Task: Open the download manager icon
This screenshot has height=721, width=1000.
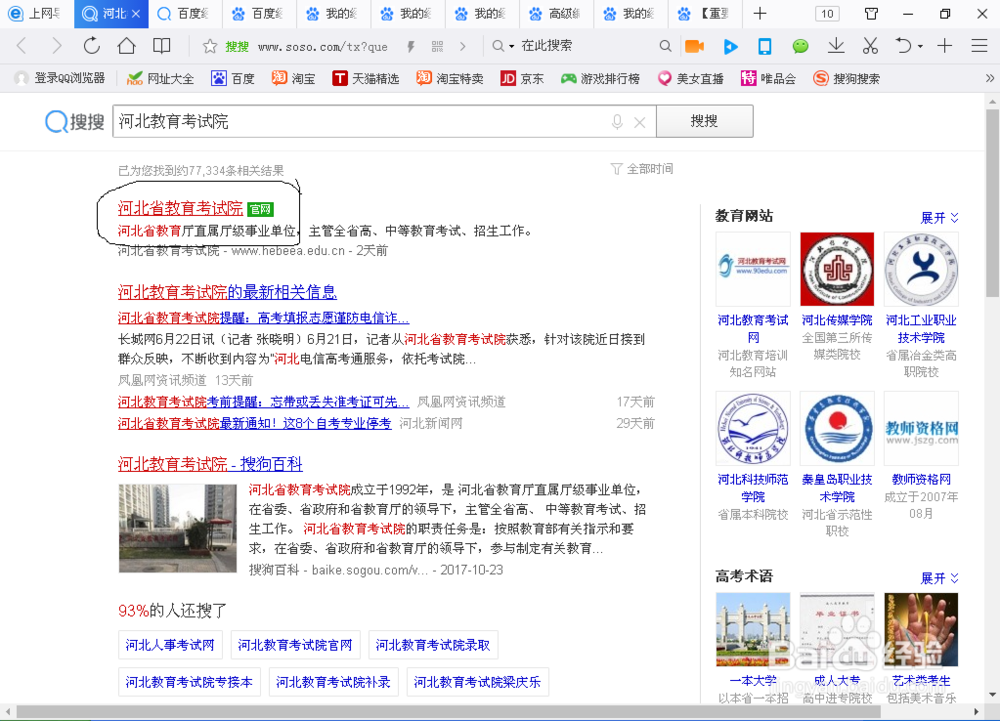Action: click(x=834, y=46)
